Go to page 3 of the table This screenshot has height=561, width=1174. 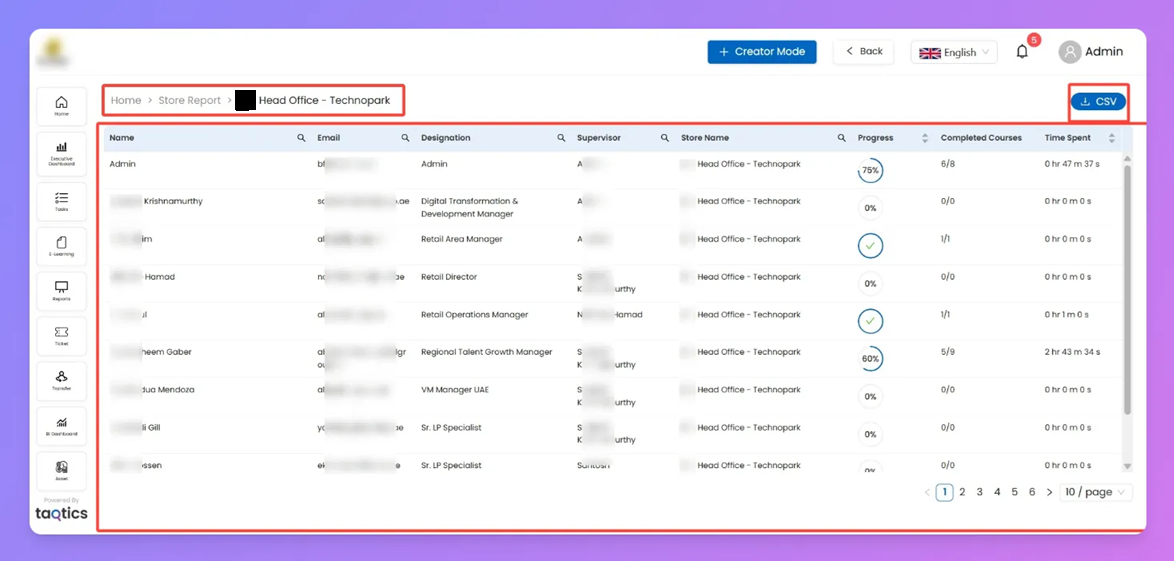pyautogui.click(x=980, y=492)
